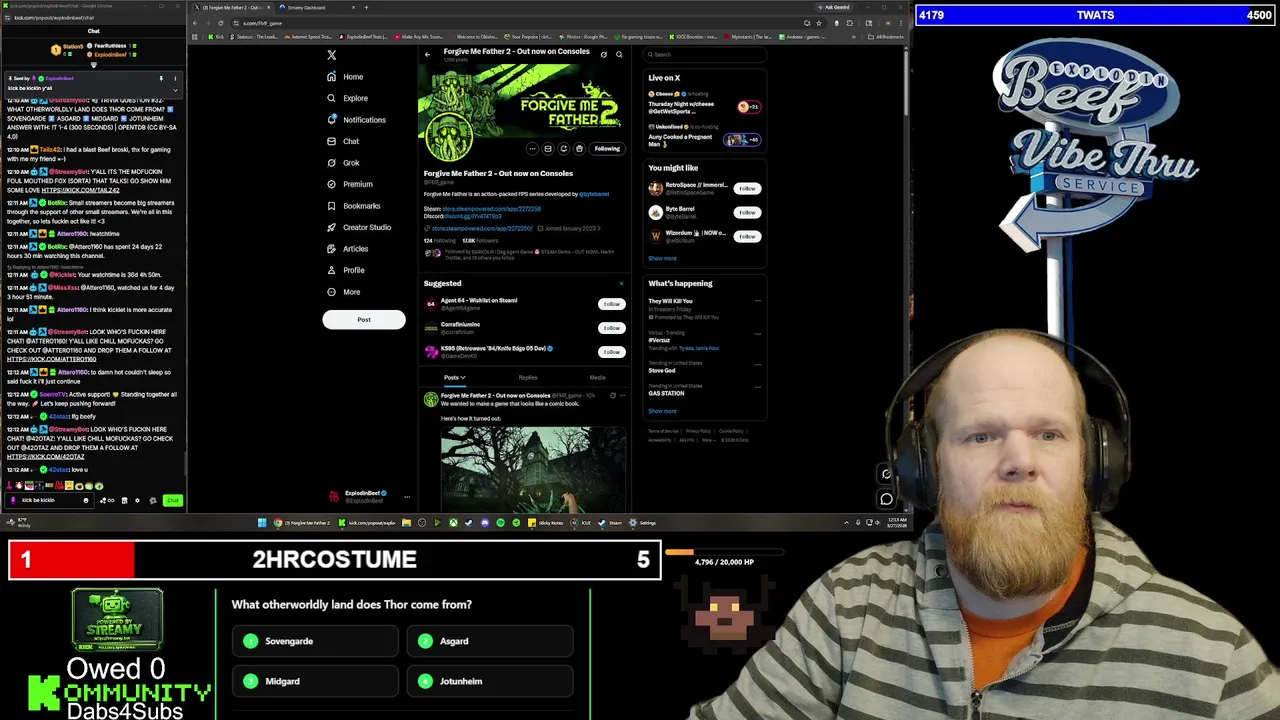This screenshot has width=1280, height=720.
Task: Select answer Asgard in trivia
Action: point(490,641)
